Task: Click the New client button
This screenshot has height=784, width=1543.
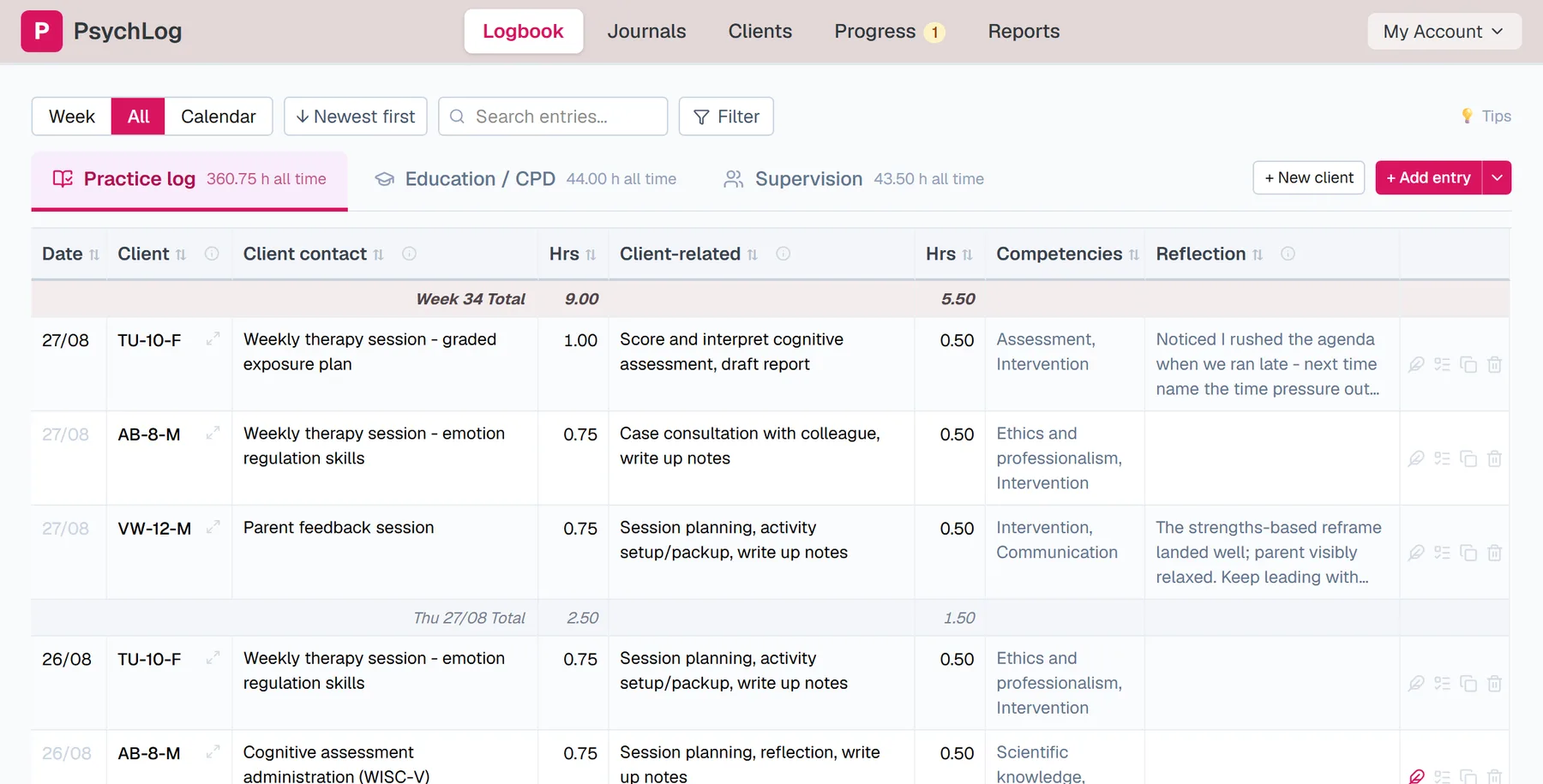Action: pyautogui.click(x=1309, y=178)
